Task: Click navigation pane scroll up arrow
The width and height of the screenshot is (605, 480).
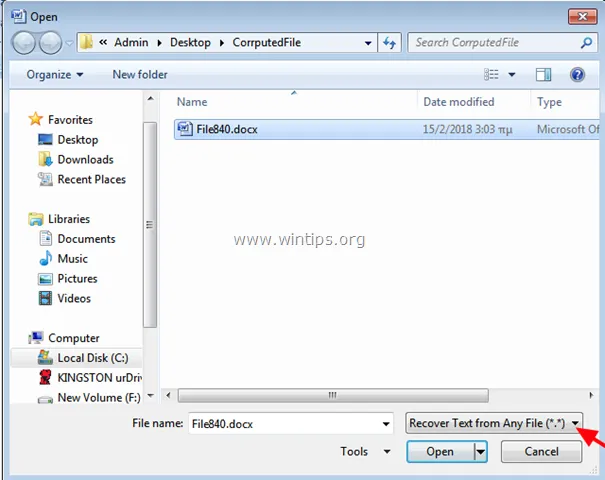Action: [150, 99]
